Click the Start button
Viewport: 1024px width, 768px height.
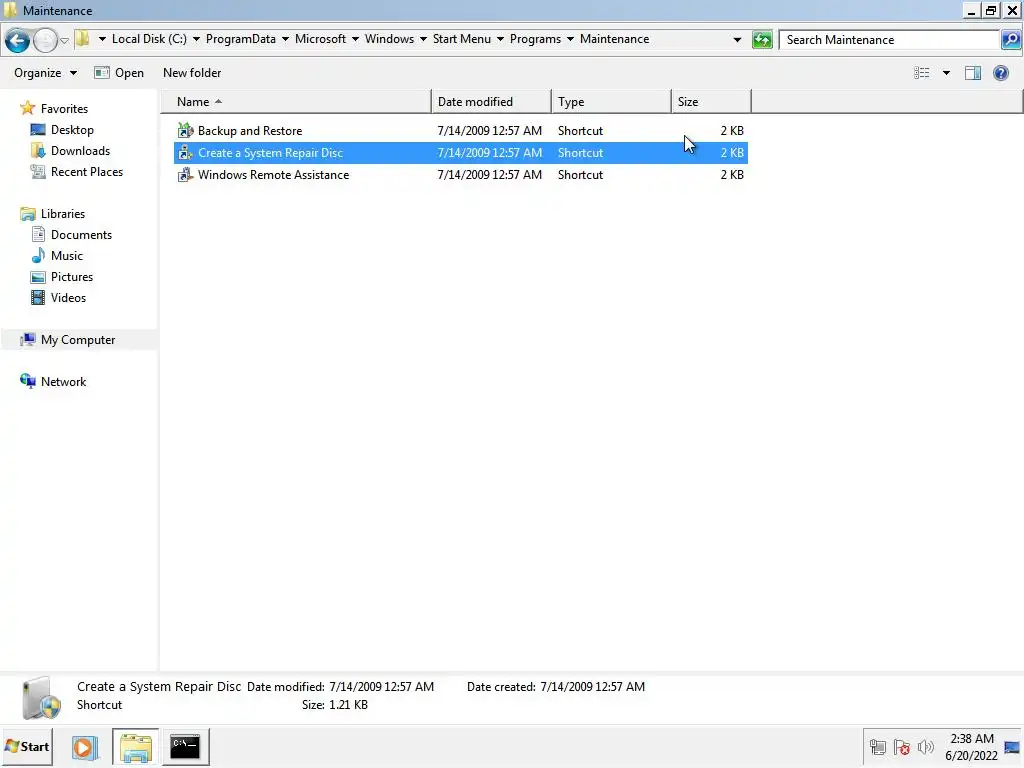(x=27, y=746)
